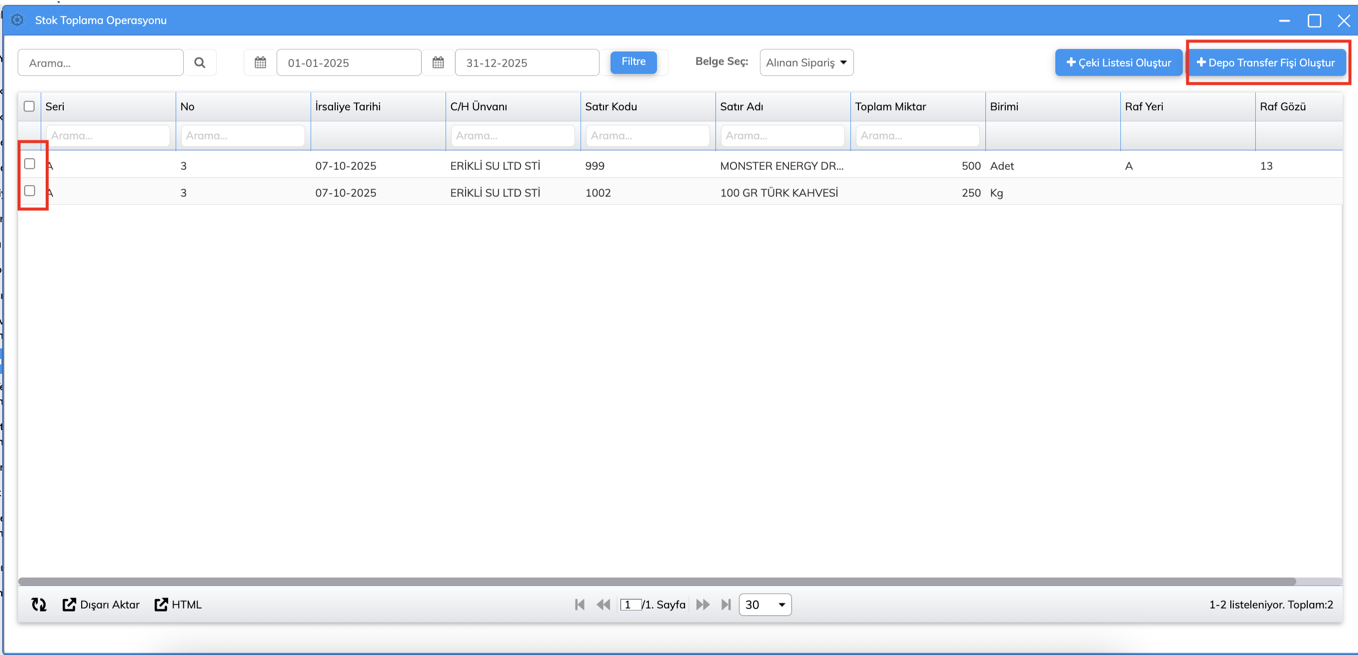Sort by the Satır Kodu column header

coord(611,106)
